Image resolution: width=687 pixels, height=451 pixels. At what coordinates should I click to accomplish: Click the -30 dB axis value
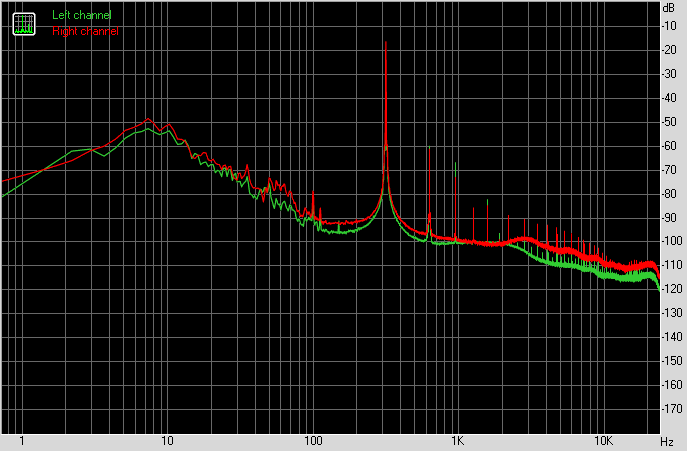tap(669, 74)
